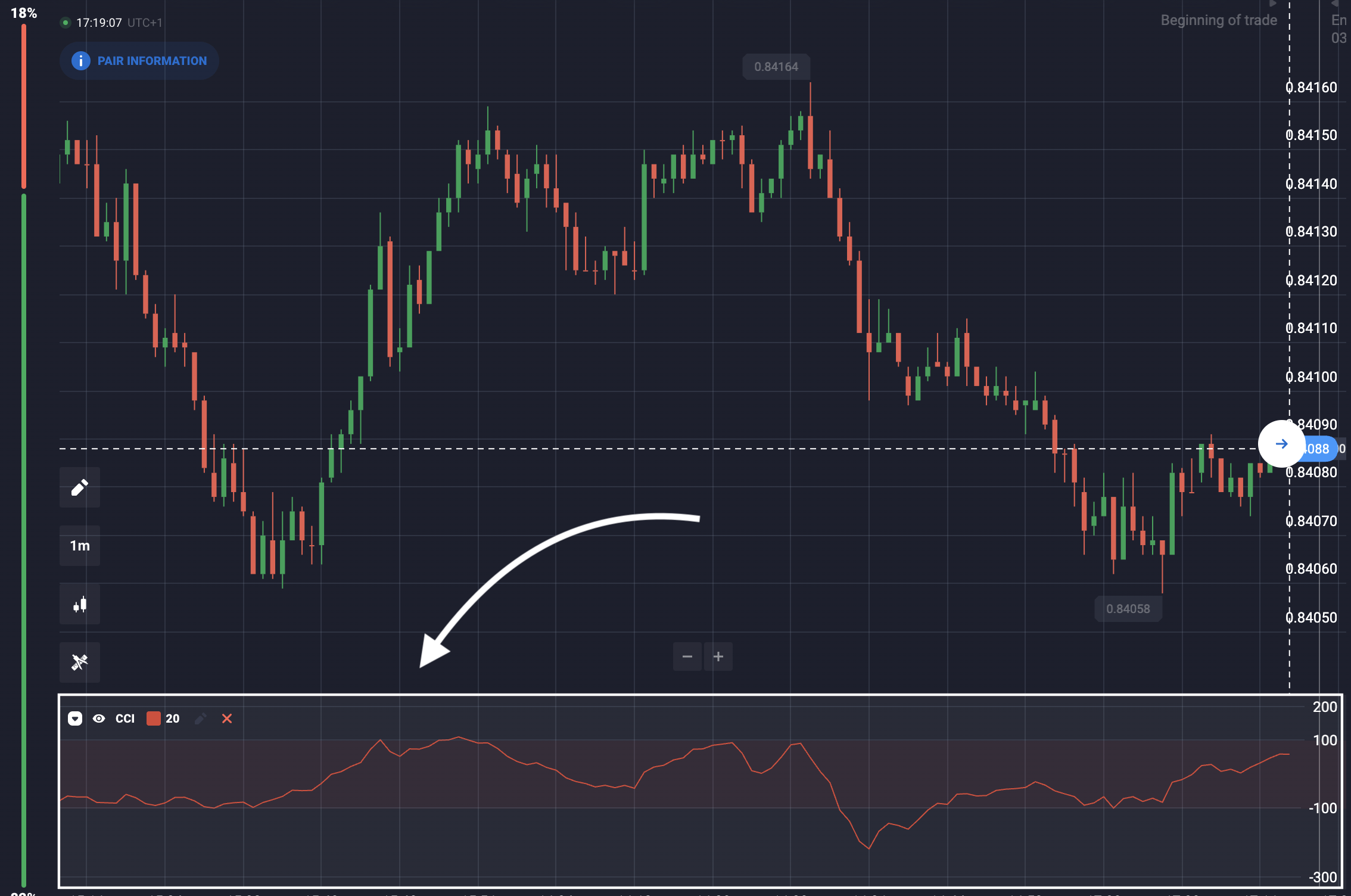Collapse the CCI indicator panel arrow

[x=75, y=718]
